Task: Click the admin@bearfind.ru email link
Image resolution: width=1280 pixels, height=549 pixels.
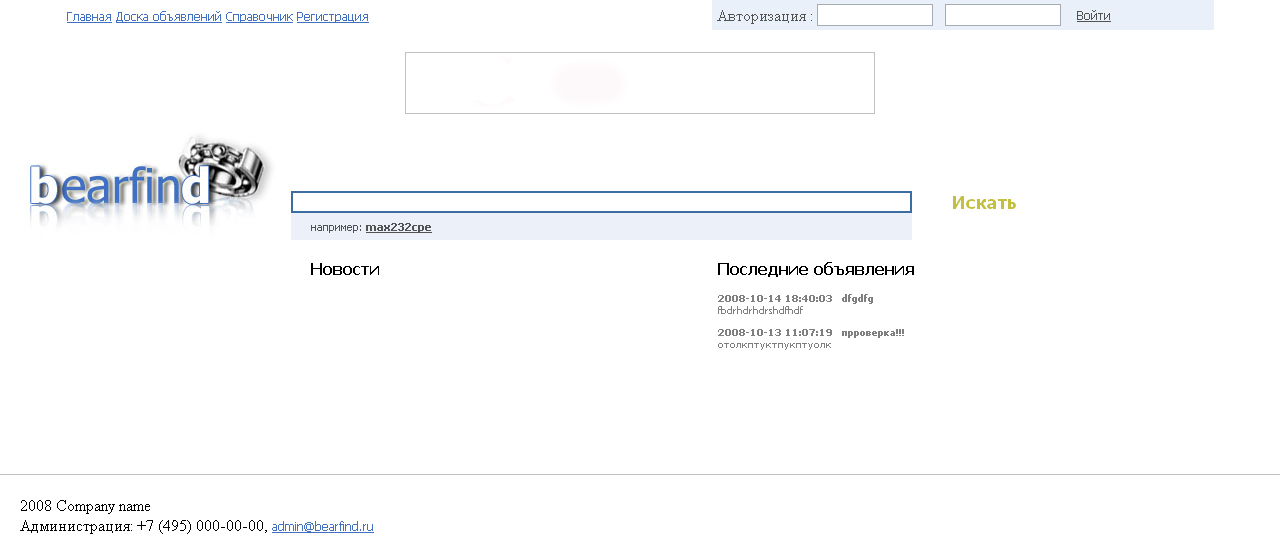Action: tap(323, 527)
